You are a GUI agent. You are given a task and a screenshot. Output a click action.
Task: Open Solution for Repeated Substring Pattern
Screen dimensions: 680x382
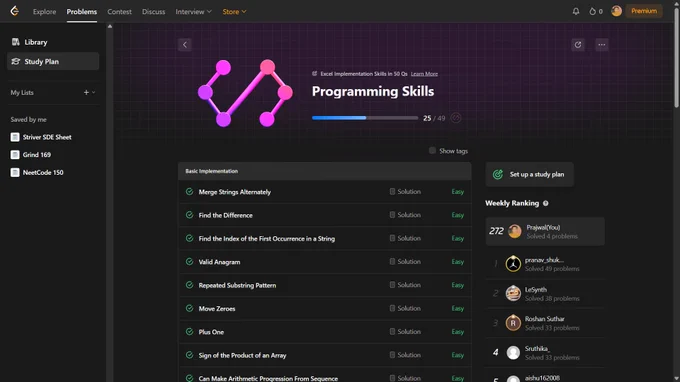pyautogui.click(x=405, y=285)
